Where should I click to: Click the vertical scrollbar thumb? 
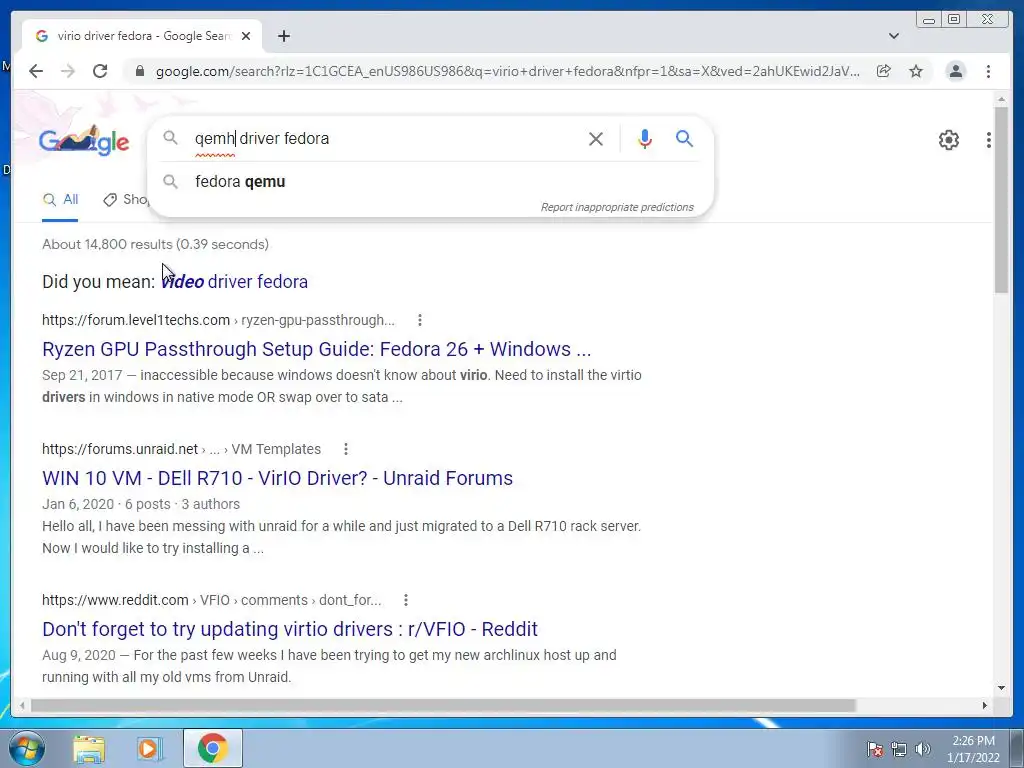(1001, 199)
